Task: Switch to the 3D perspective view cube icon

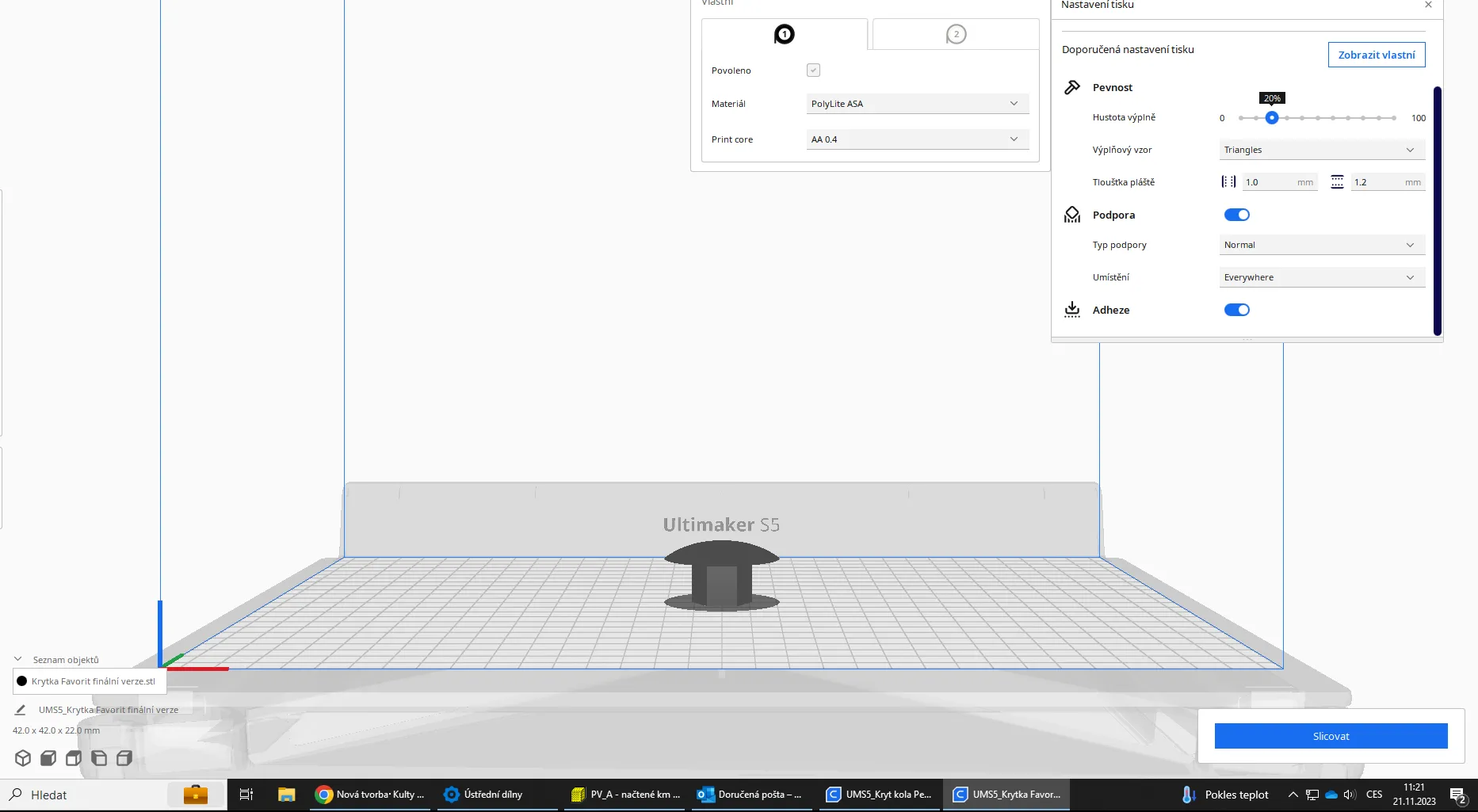Action: click(23, 758)
